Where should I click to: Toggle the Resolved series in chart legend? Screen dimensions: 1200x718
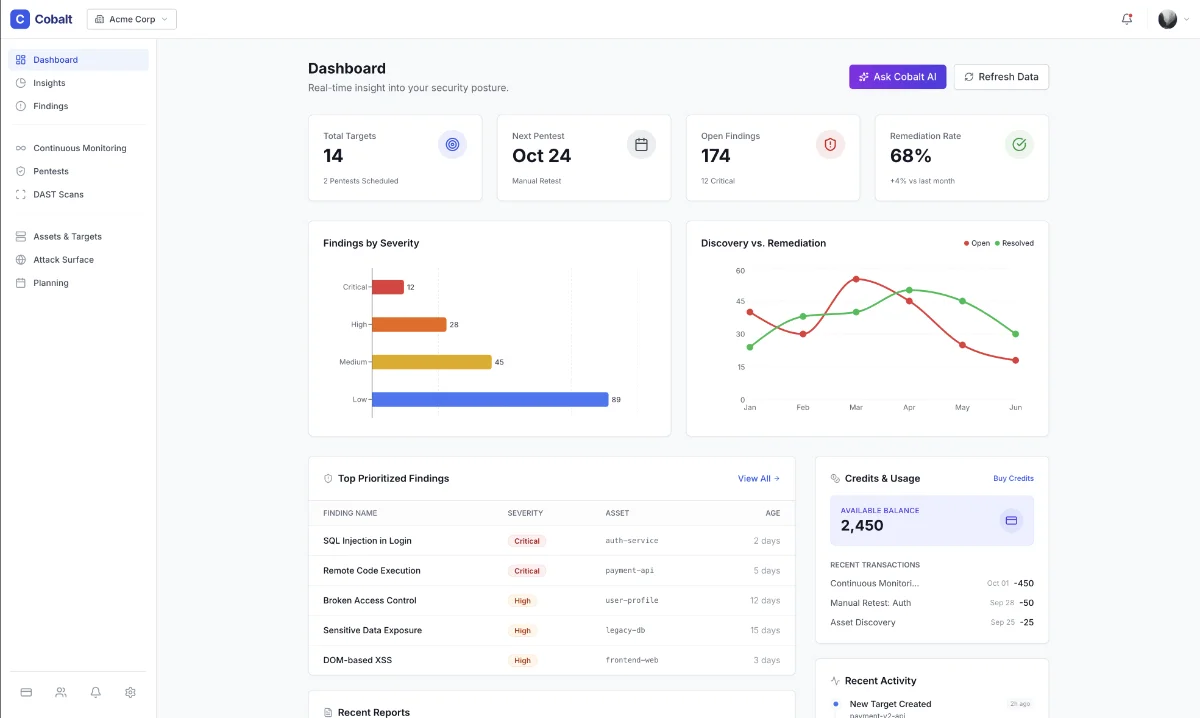[1014, 243]
